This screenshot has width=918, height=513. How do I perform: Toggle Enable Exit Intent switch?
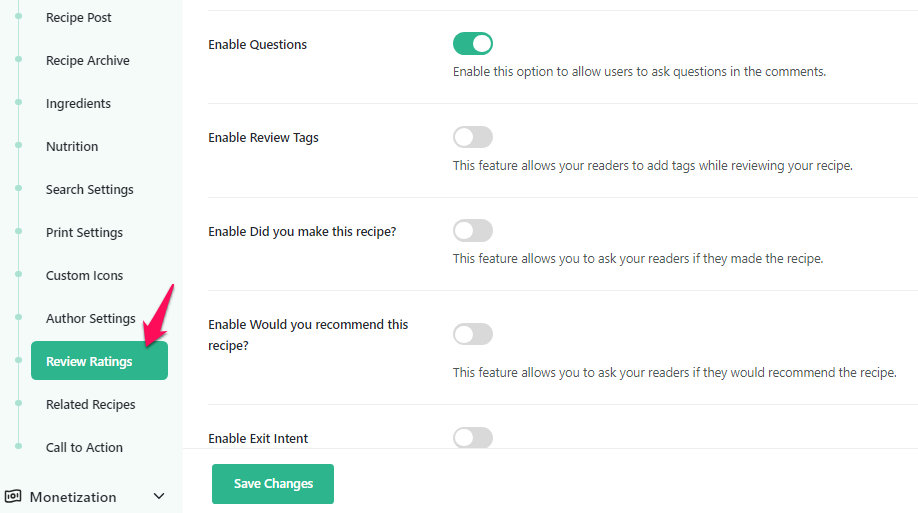coord(473,437)
